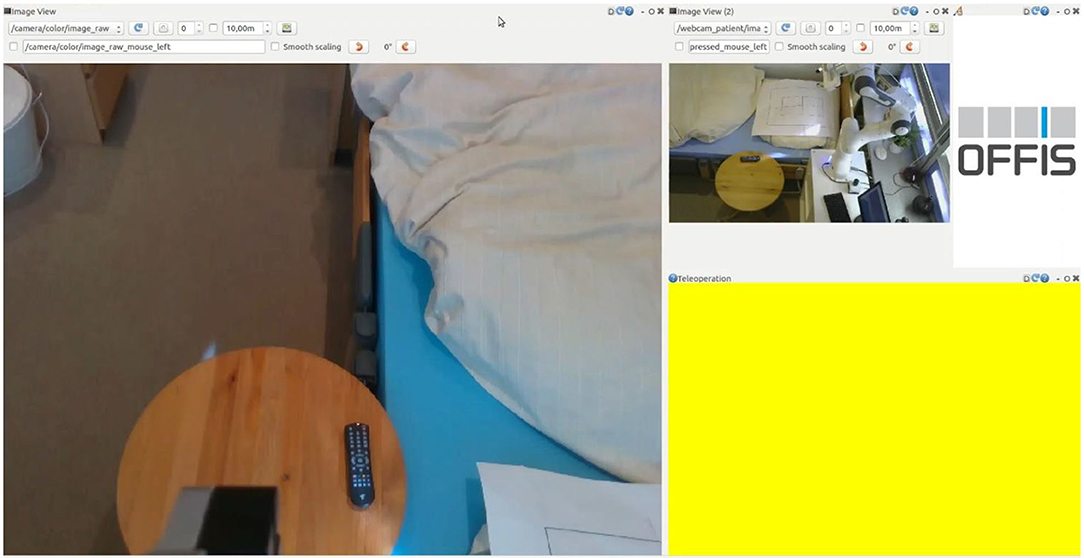Image resolution: width=1084 pixels, height=558 pixels.
Task: Click the zoom-to-original button in Image View (2)
Action: (x=811, y=28)
